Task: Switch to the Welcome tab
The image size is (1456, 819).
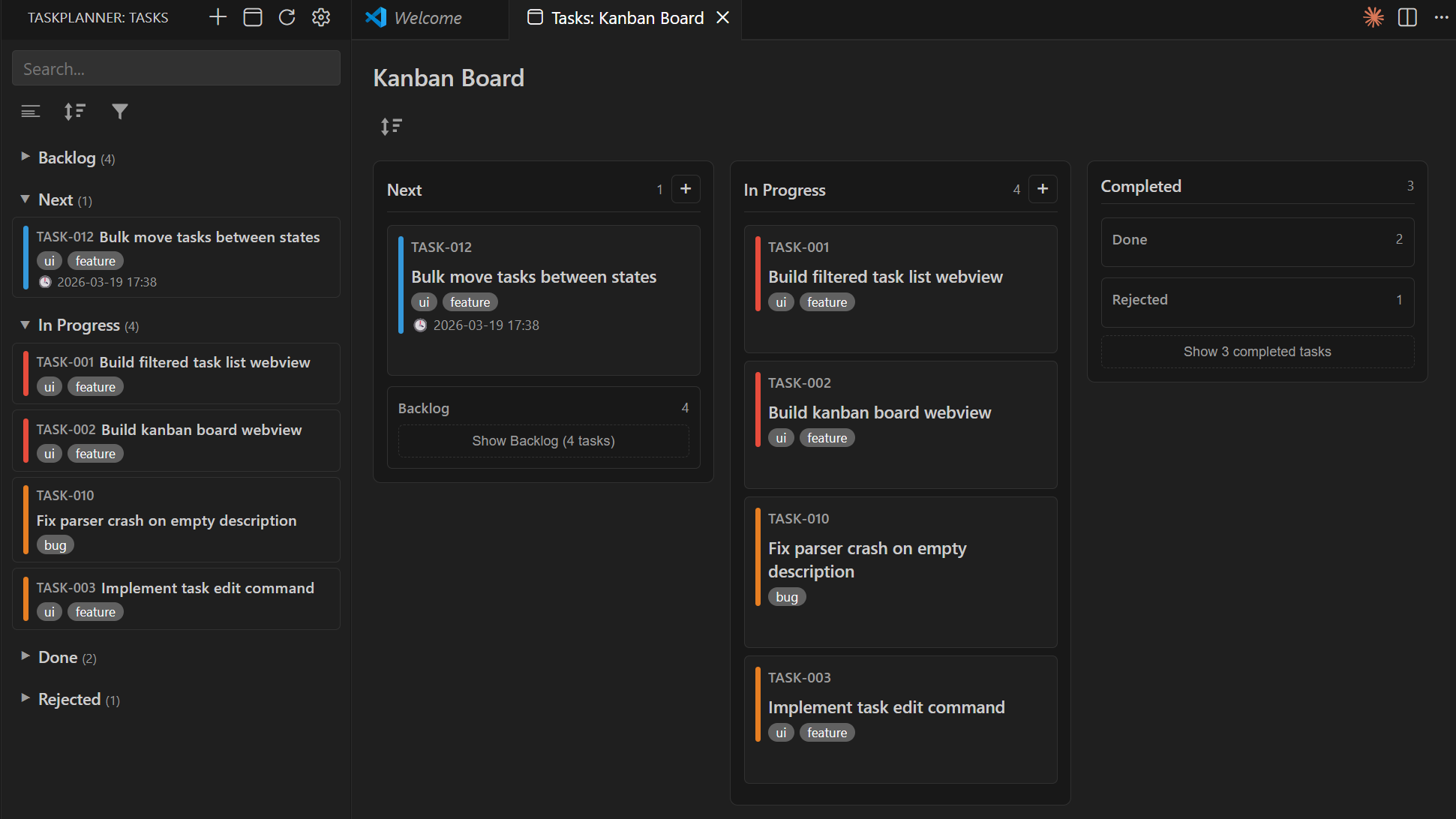Action: point(428,18)
